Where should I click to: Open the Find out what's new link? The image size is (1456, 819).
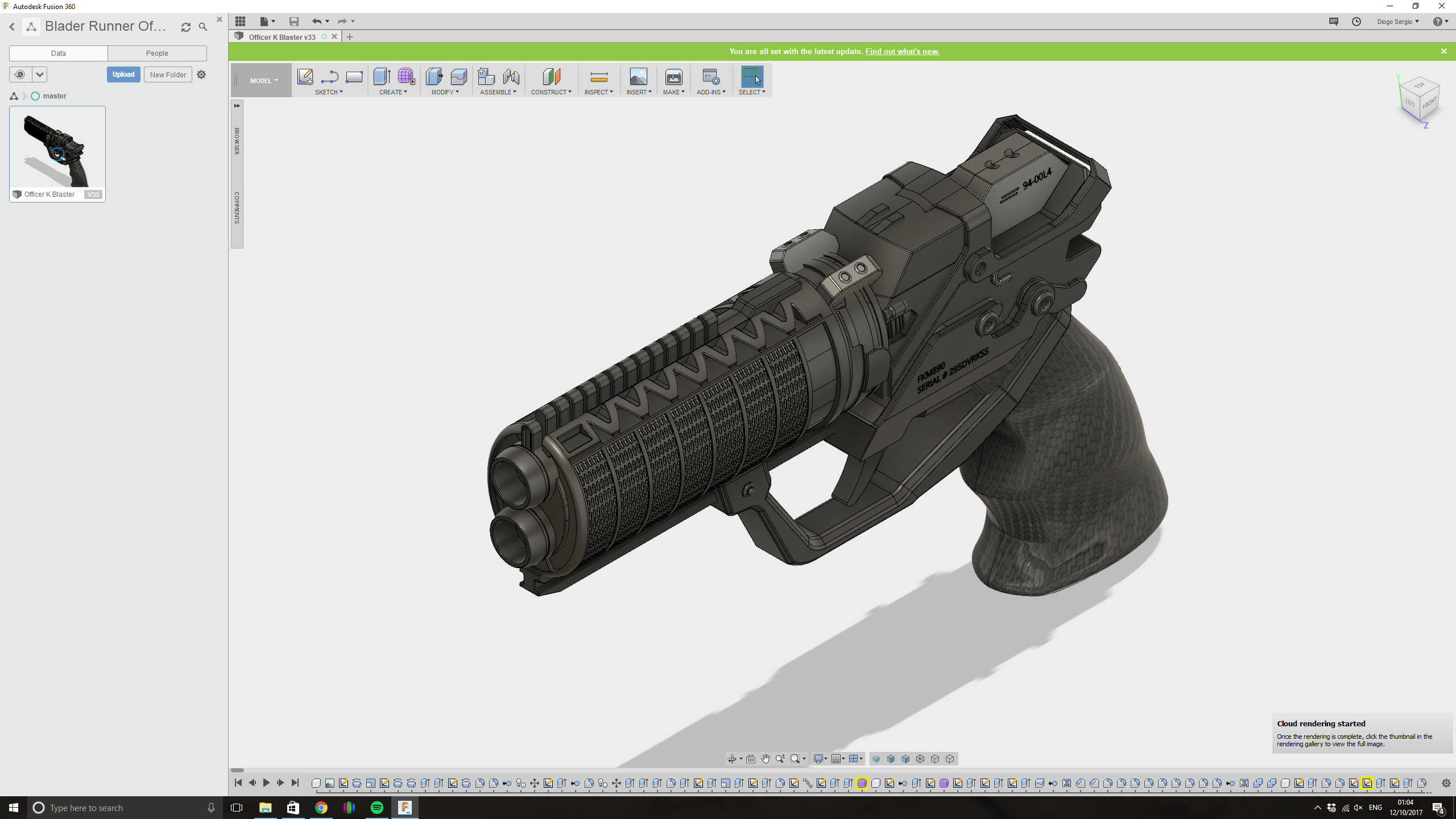click(x=902, y=51)
